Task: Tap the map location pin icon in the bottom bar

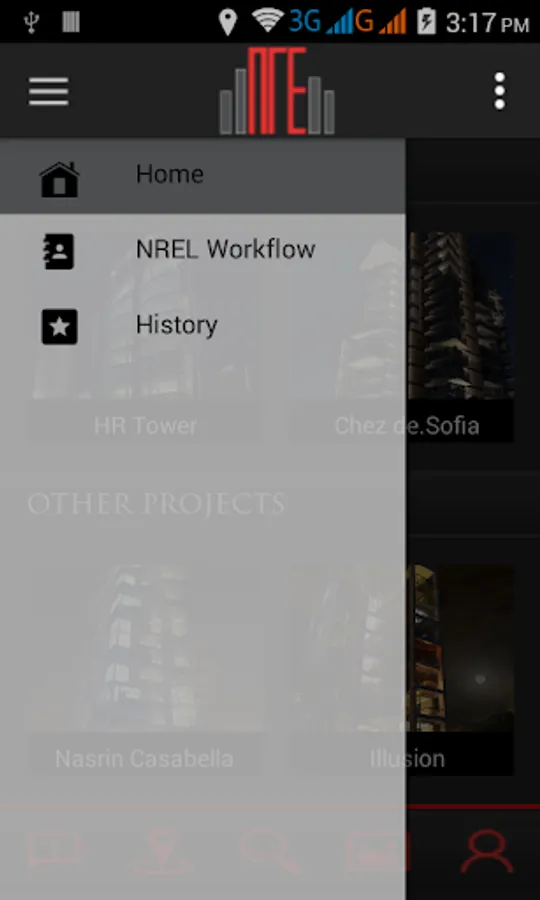Action: (x=162, y=852)
